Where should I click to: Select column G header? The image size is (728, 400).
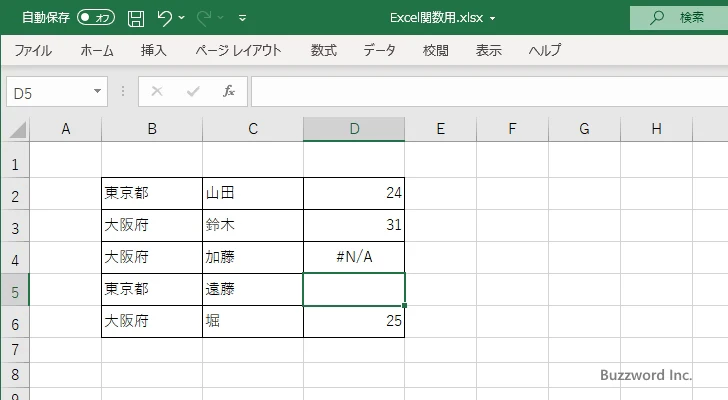point(584,129)
